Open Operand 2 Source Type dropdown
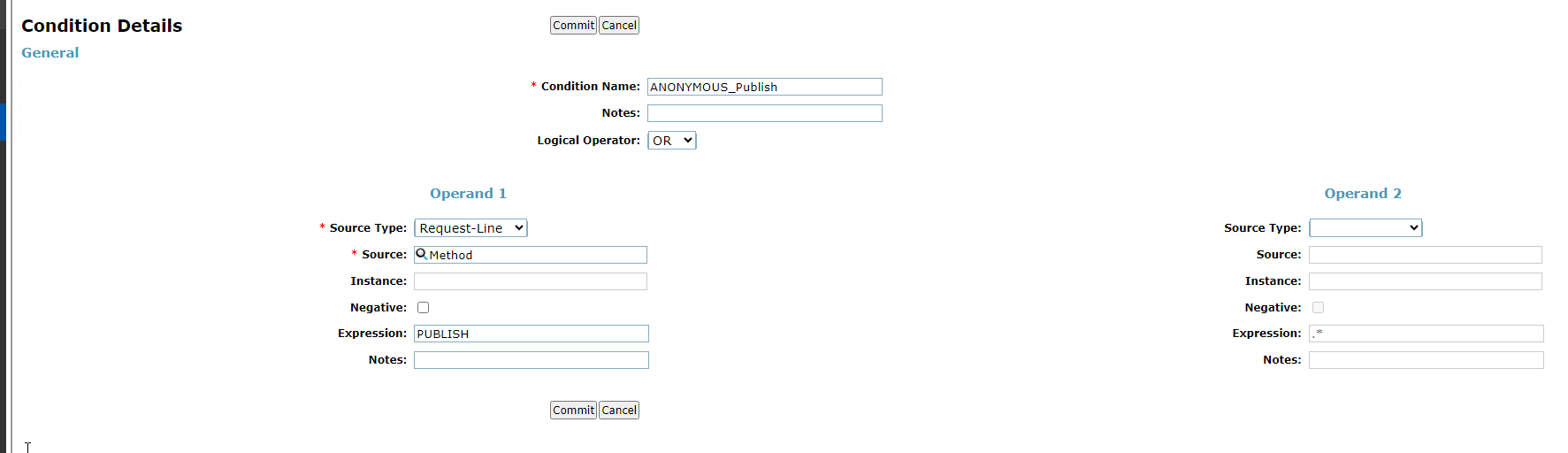Viewport: 1568px width, 453px height. 1365,228
